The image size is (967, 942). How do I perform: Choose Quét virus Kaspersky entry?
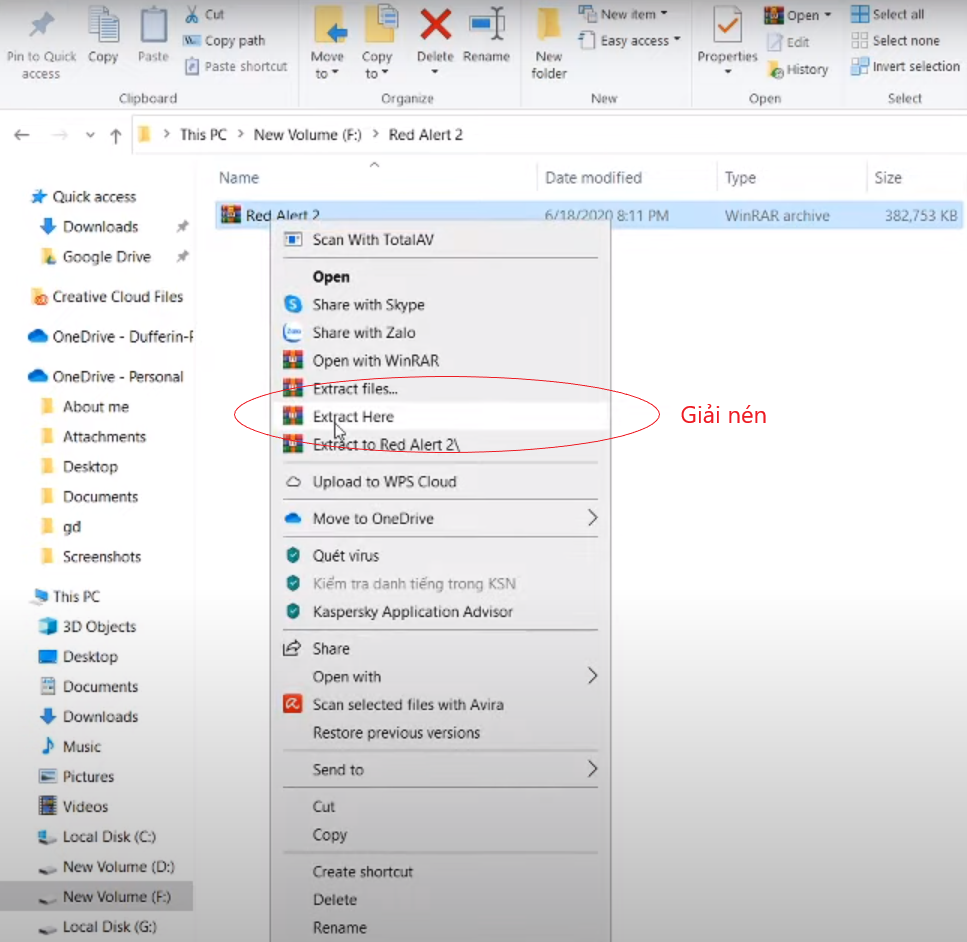point(440,555)
